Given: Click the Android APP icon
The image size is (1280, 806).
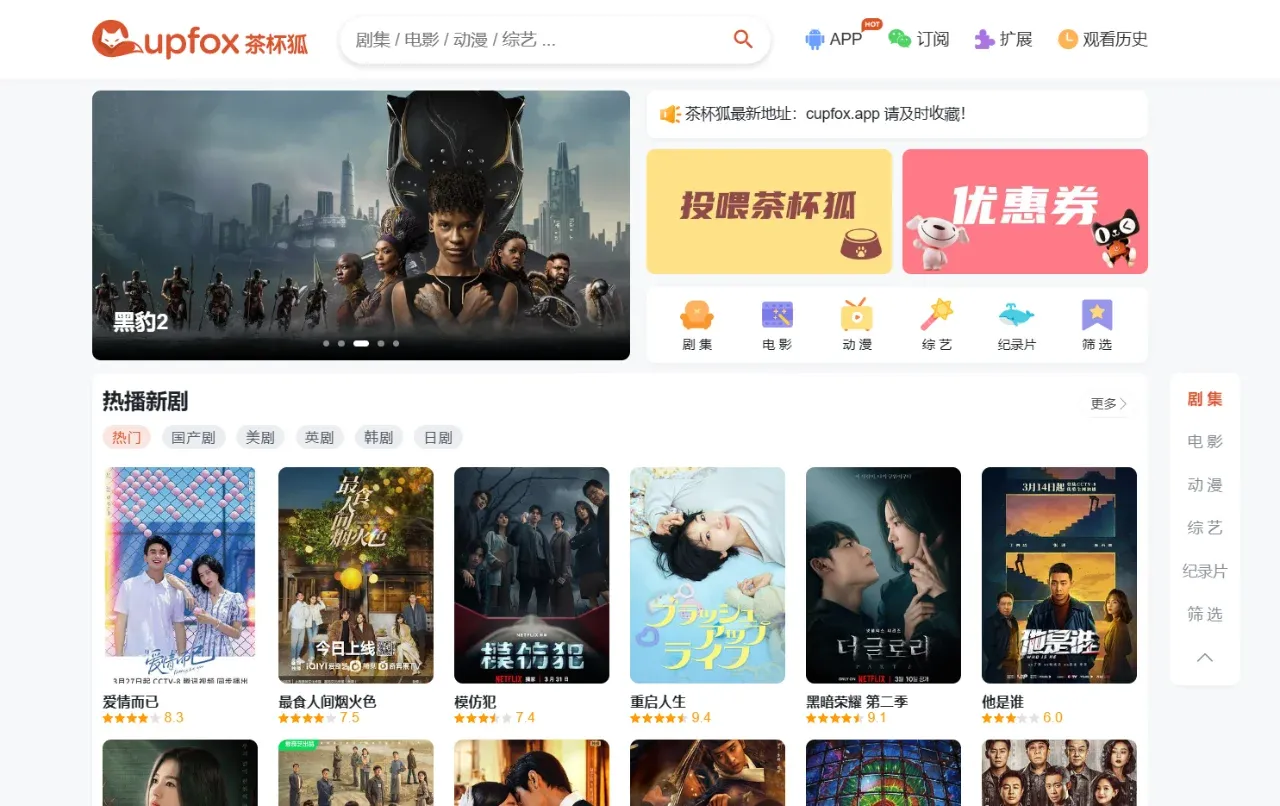Looking at the screenshot, I should (815, 39).
